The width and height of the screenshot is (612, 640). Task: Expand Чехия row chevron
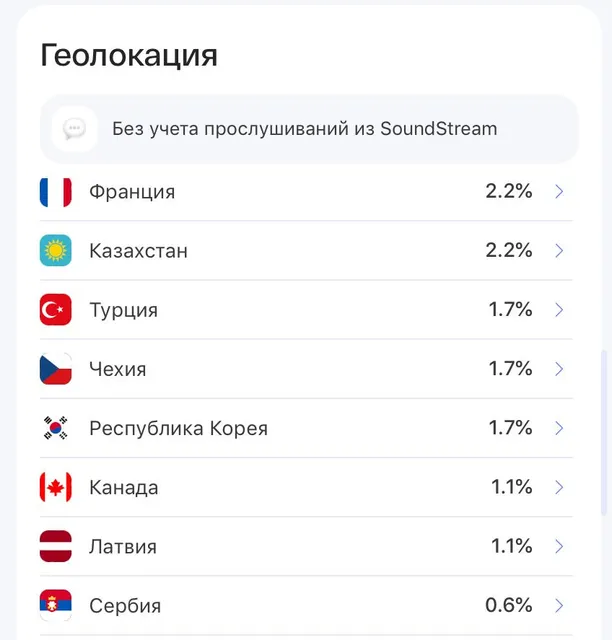coord(559,369)
